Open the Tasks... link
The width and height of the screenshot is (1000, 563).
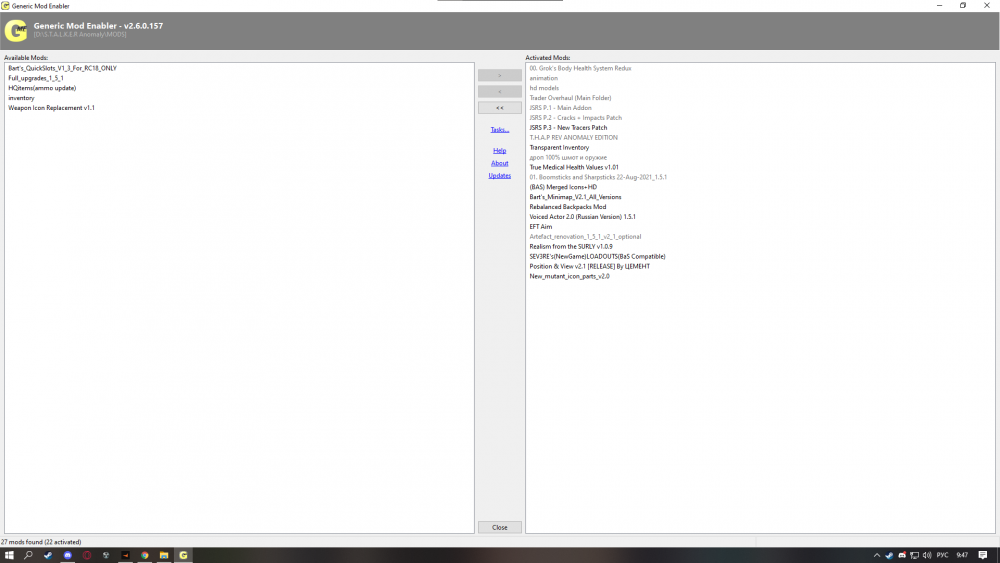point(499,129)
